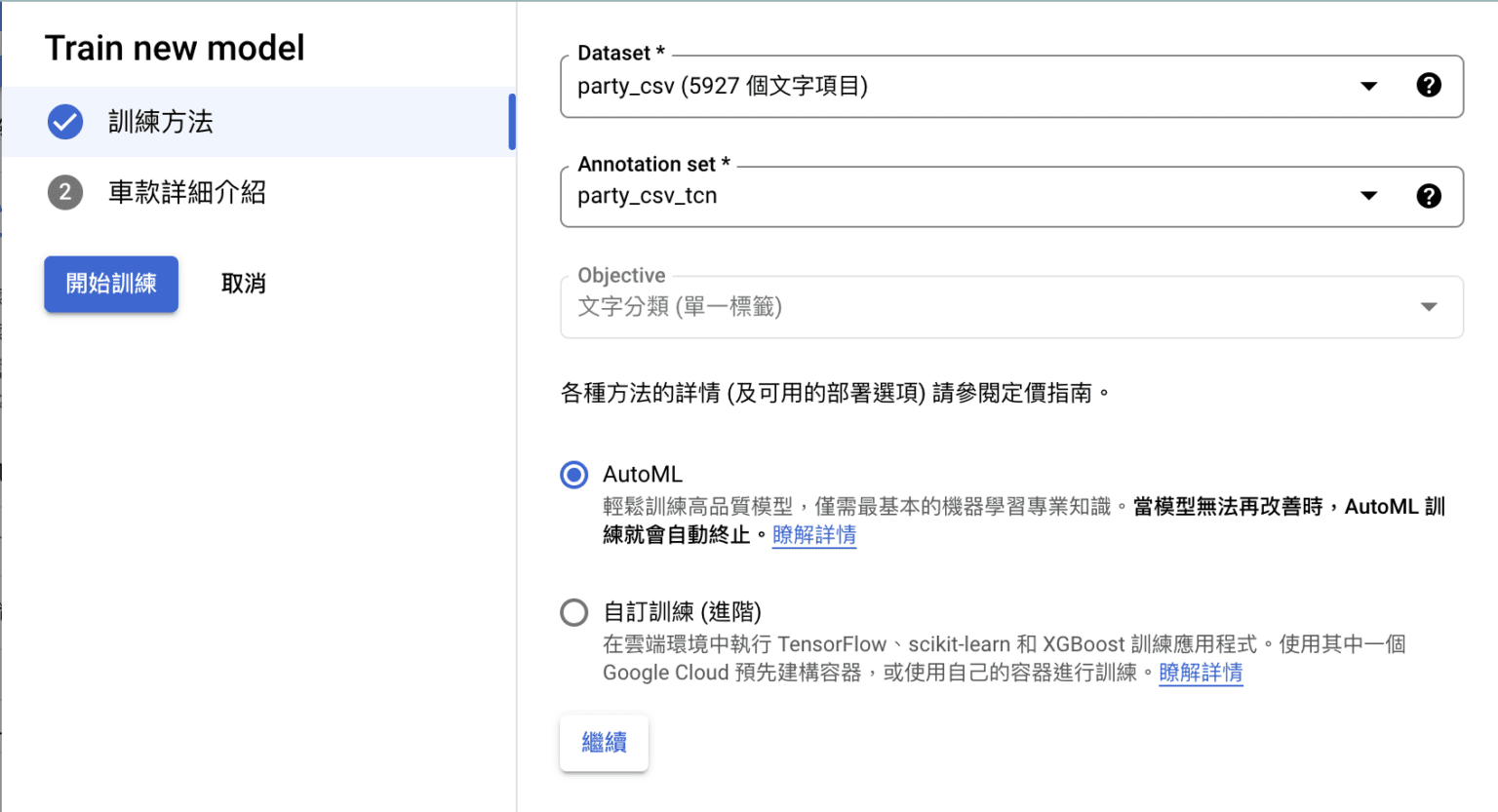Click the Annotation set help icon
The image size is (1498, 812).
pos(1429,195)
